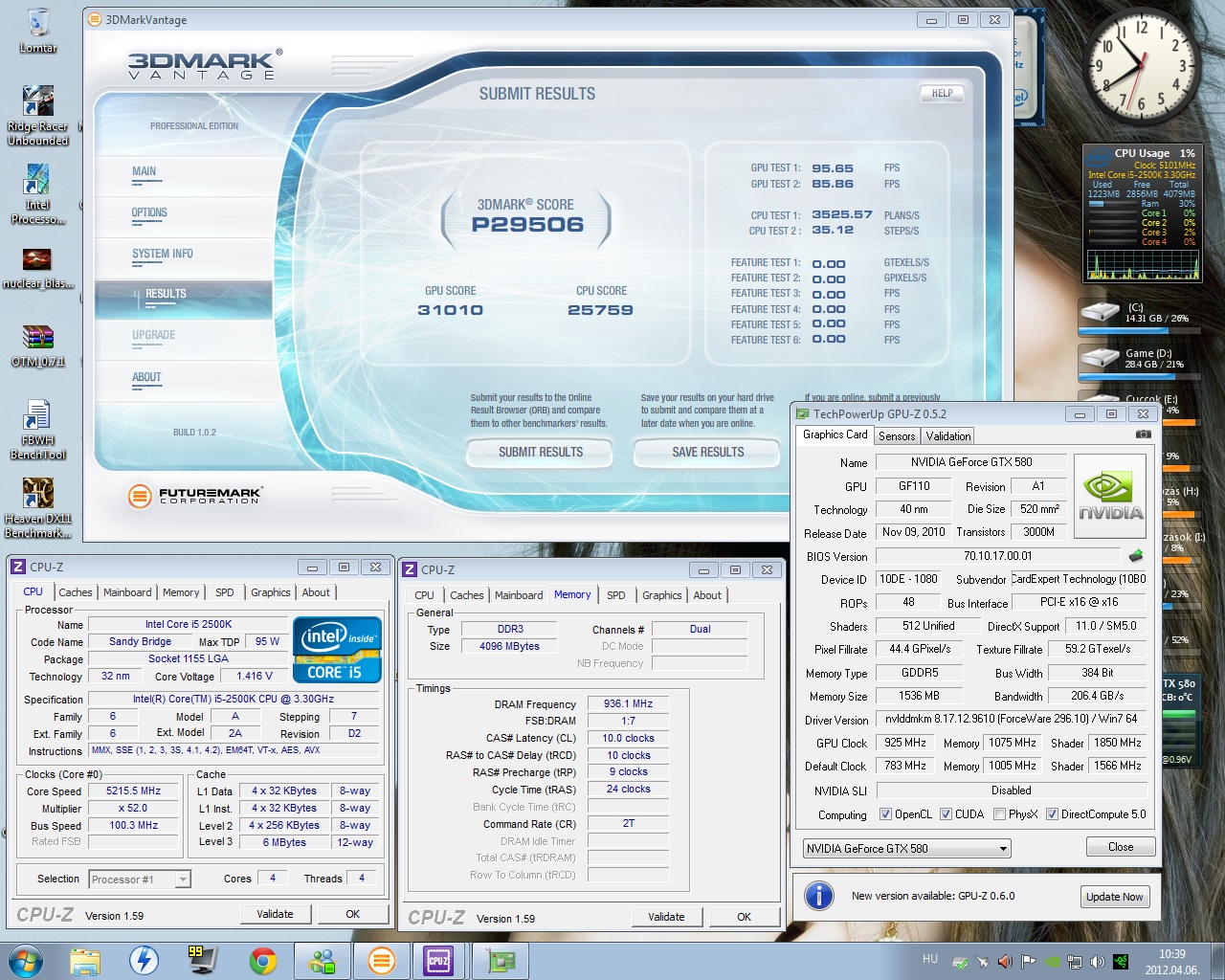The image size is (1225, 980).
Task: Switch to Validation tab in GPU-Z
Action: point(948,435)
